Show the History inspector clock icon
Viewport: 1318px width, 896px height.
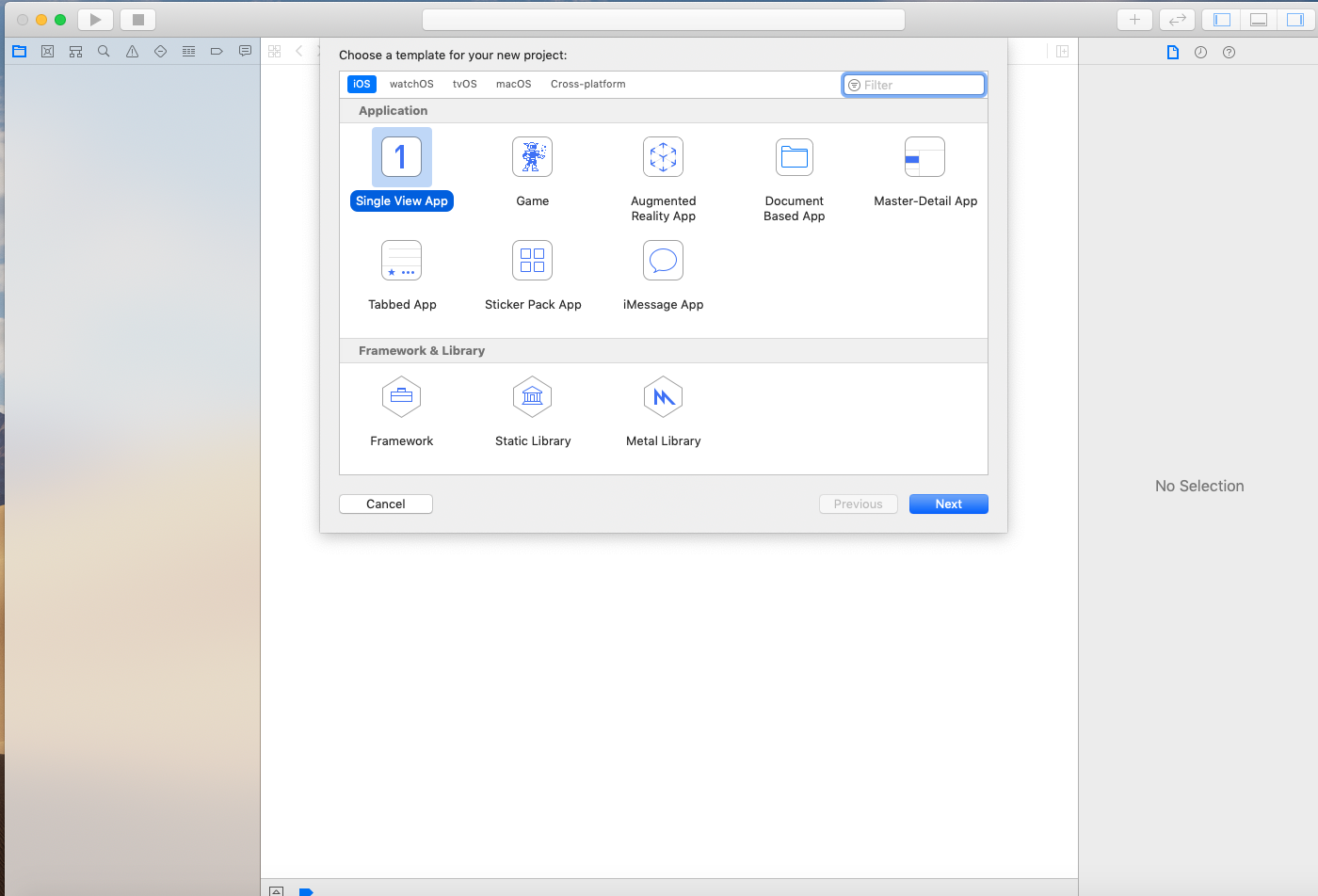point(1200,53)
